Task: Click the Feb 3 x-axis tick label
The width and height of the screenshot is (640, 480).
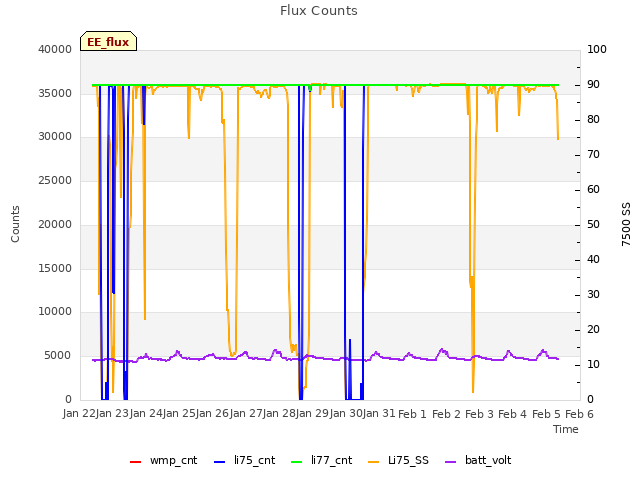Action: click(x=479, y=414)
